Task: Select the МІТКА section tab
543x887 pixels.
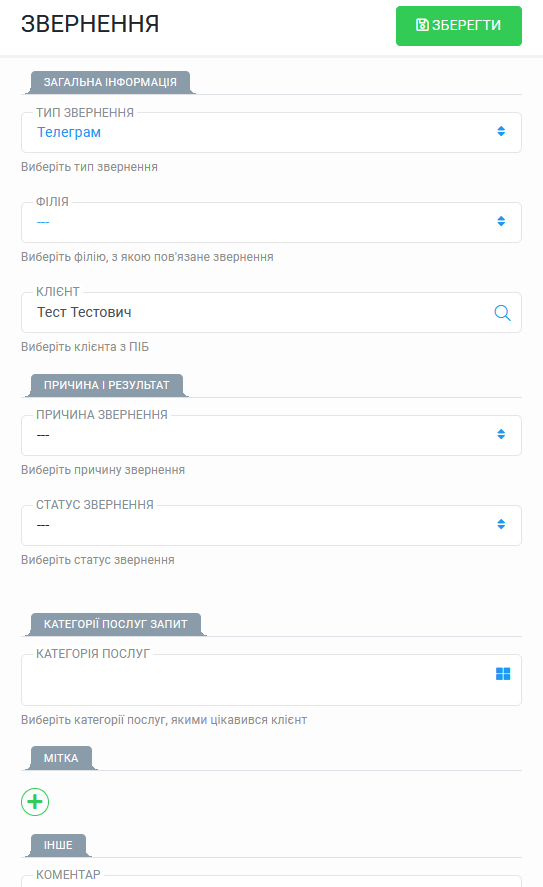Action: coord(61,758)
